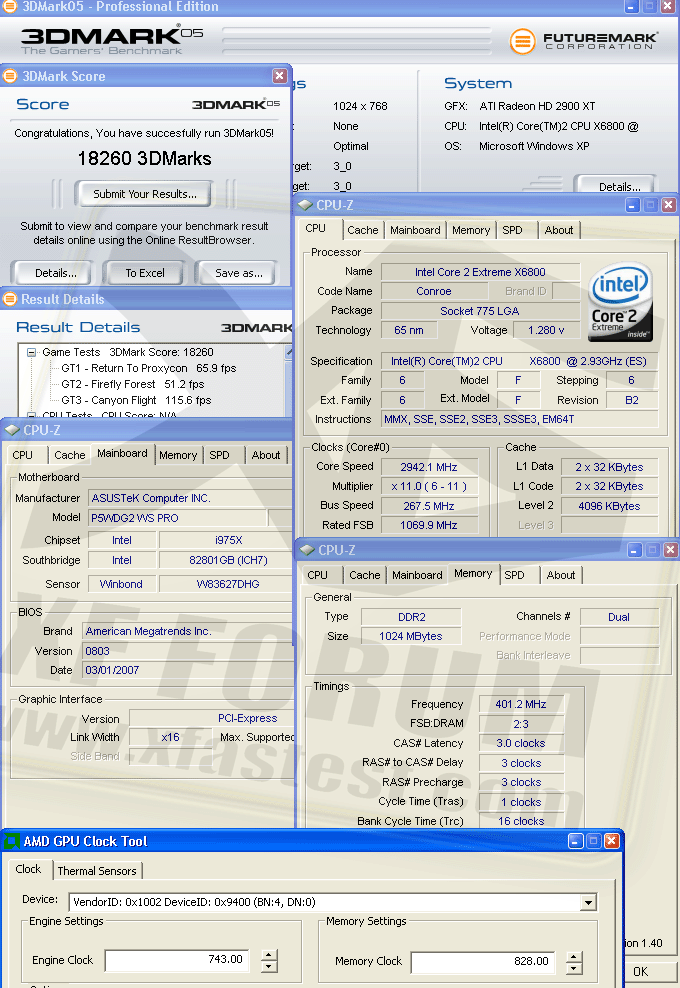
Task: Click the Engine Clock value field
Action: pos(177,960)
